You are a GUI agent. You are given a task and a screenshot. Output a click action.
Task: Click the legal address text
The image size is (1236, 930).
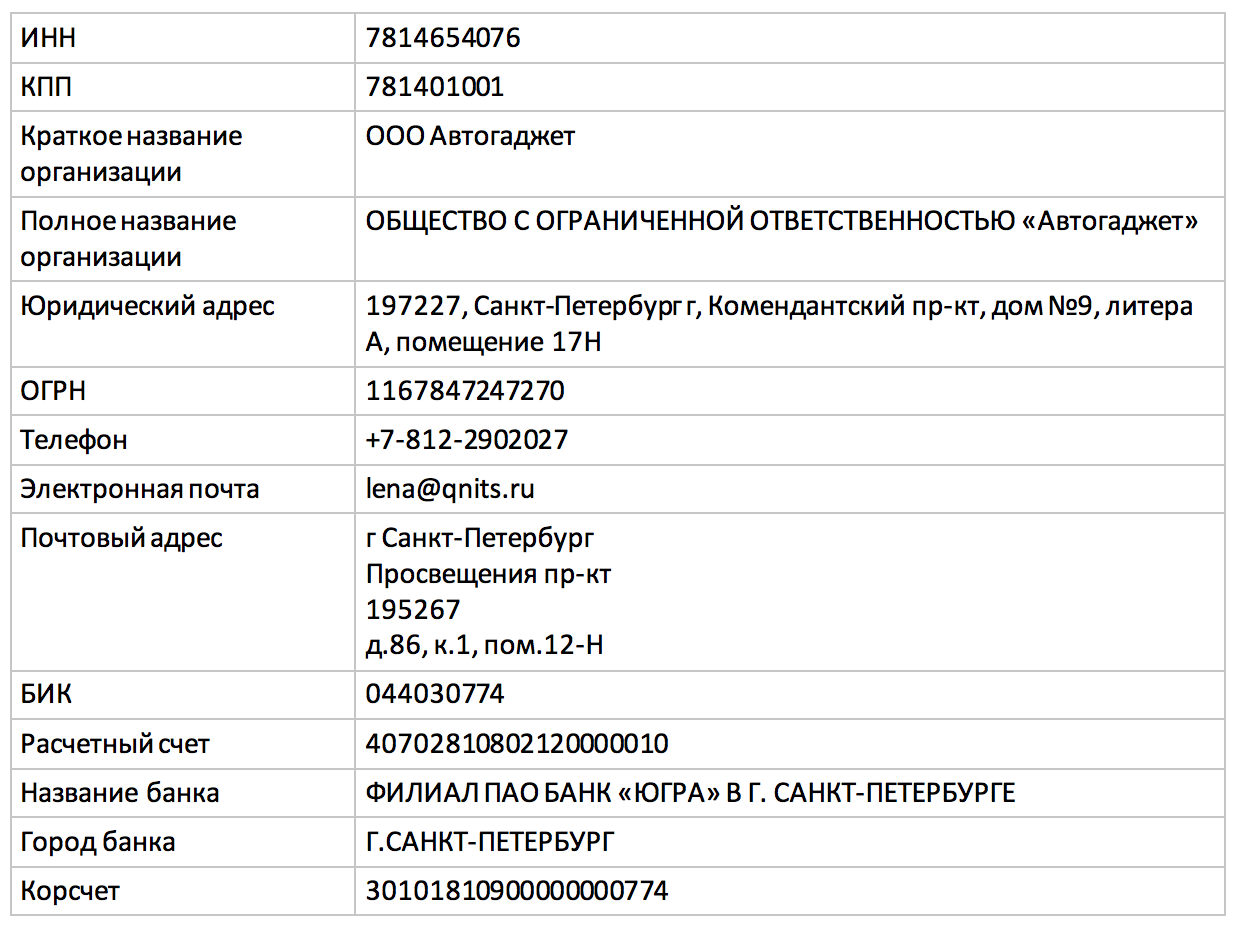(x=778, y=306)
